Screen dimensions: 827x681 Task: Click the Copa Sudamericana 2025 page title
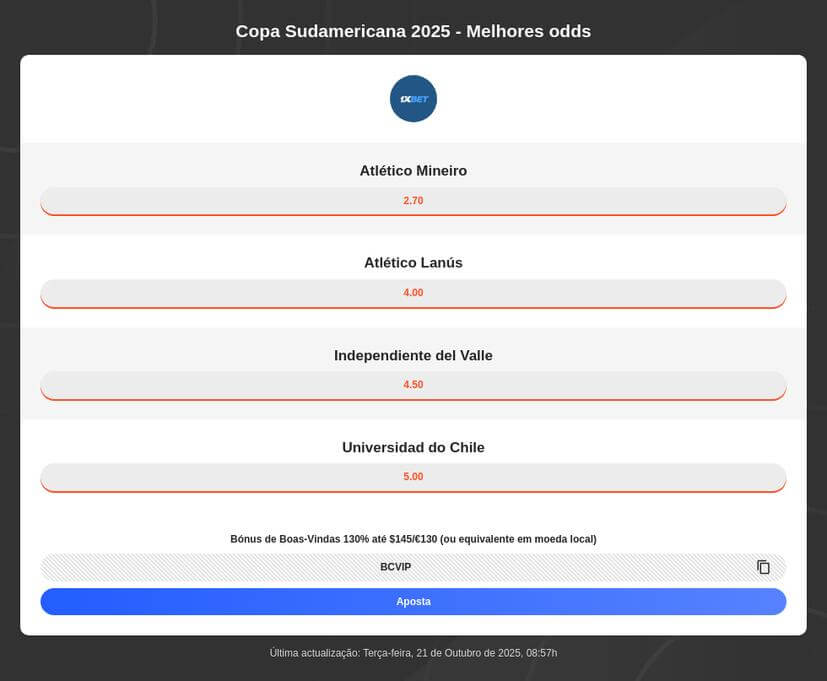coord(413,31)
